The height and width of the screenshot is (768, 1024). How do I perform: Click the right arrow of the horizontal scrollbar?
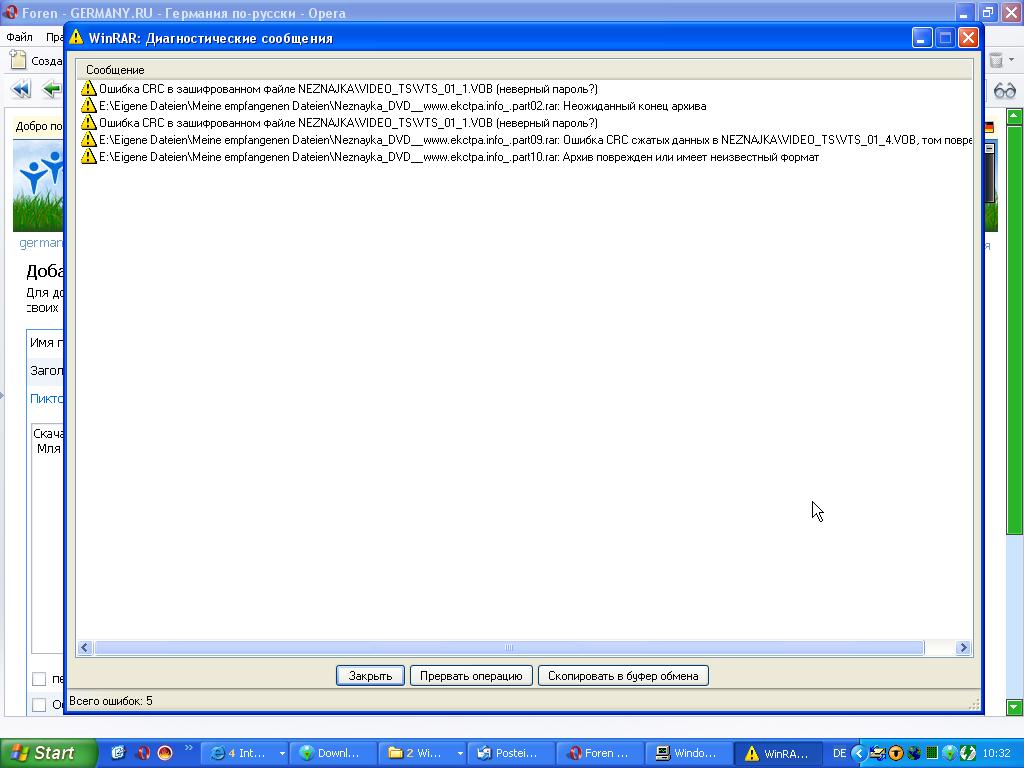[963, 648]
